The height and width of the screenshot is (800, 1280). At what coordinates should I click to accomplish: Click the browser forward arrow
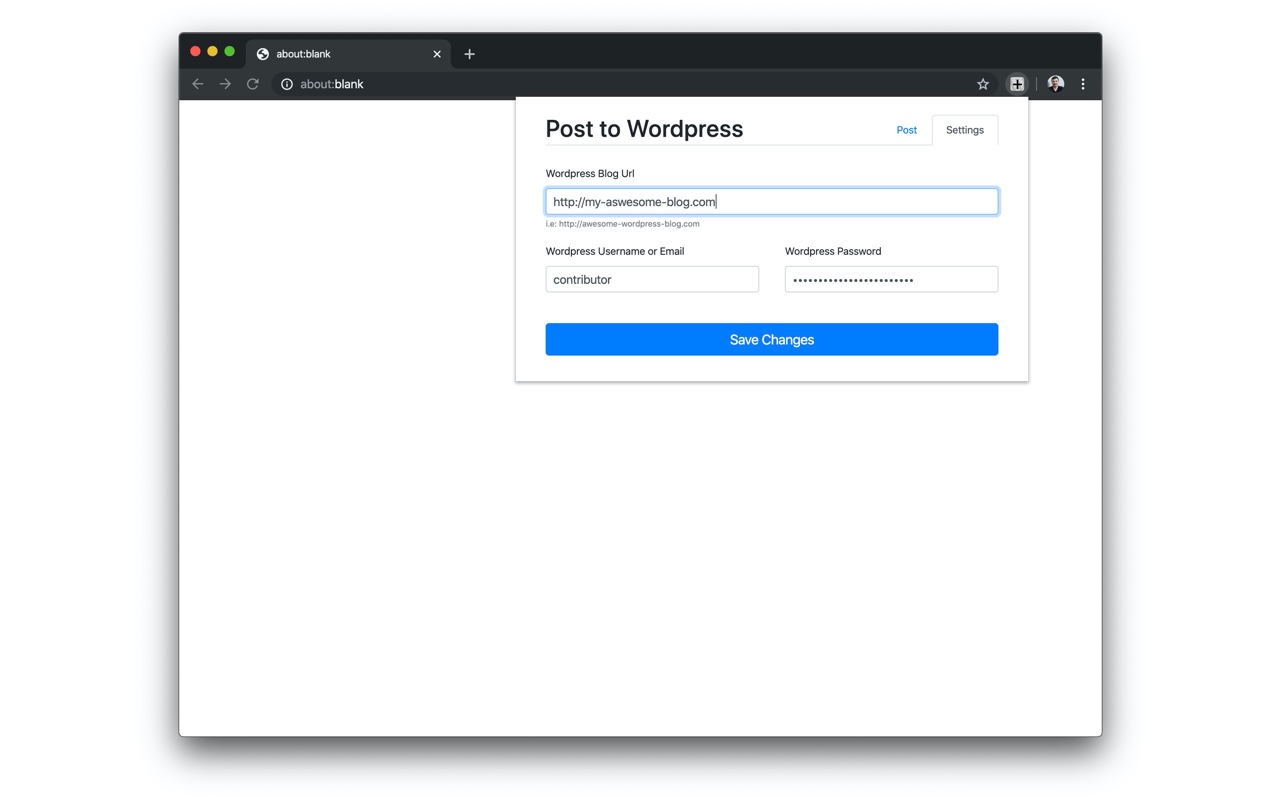click(x=225, y=84)
